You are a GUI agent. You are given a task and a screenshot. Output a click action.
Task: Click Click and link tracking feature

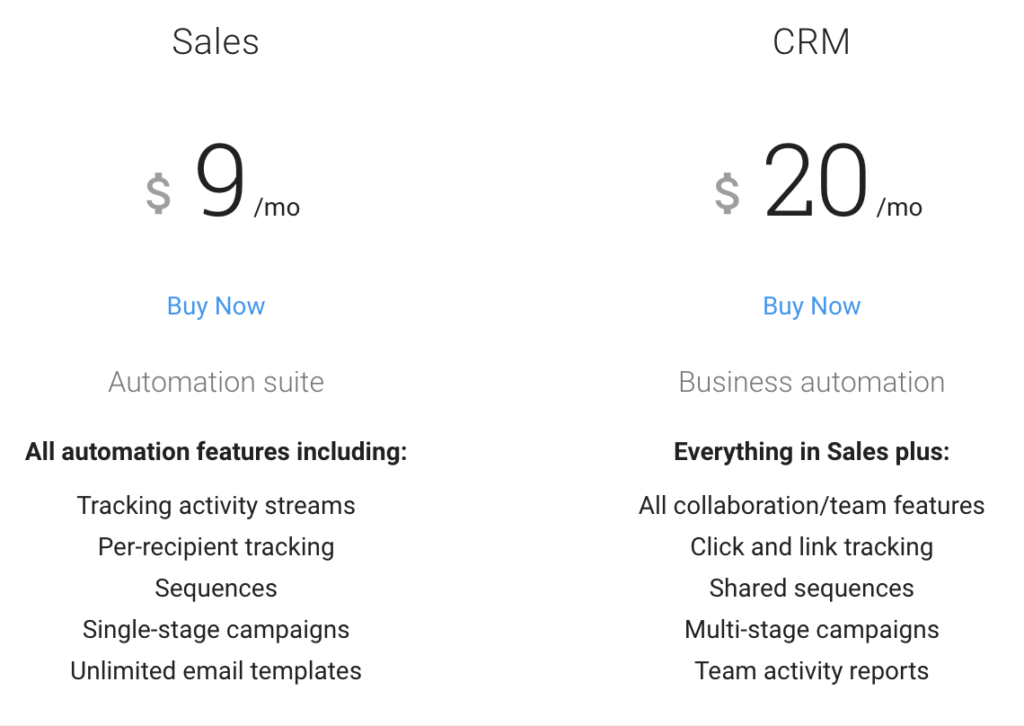[x=812, y=547]
